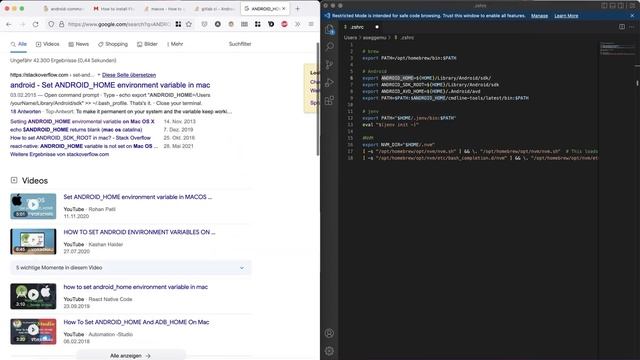Switch to the 'android command' browser tab

pyautogui.click(x=63, y=9)
